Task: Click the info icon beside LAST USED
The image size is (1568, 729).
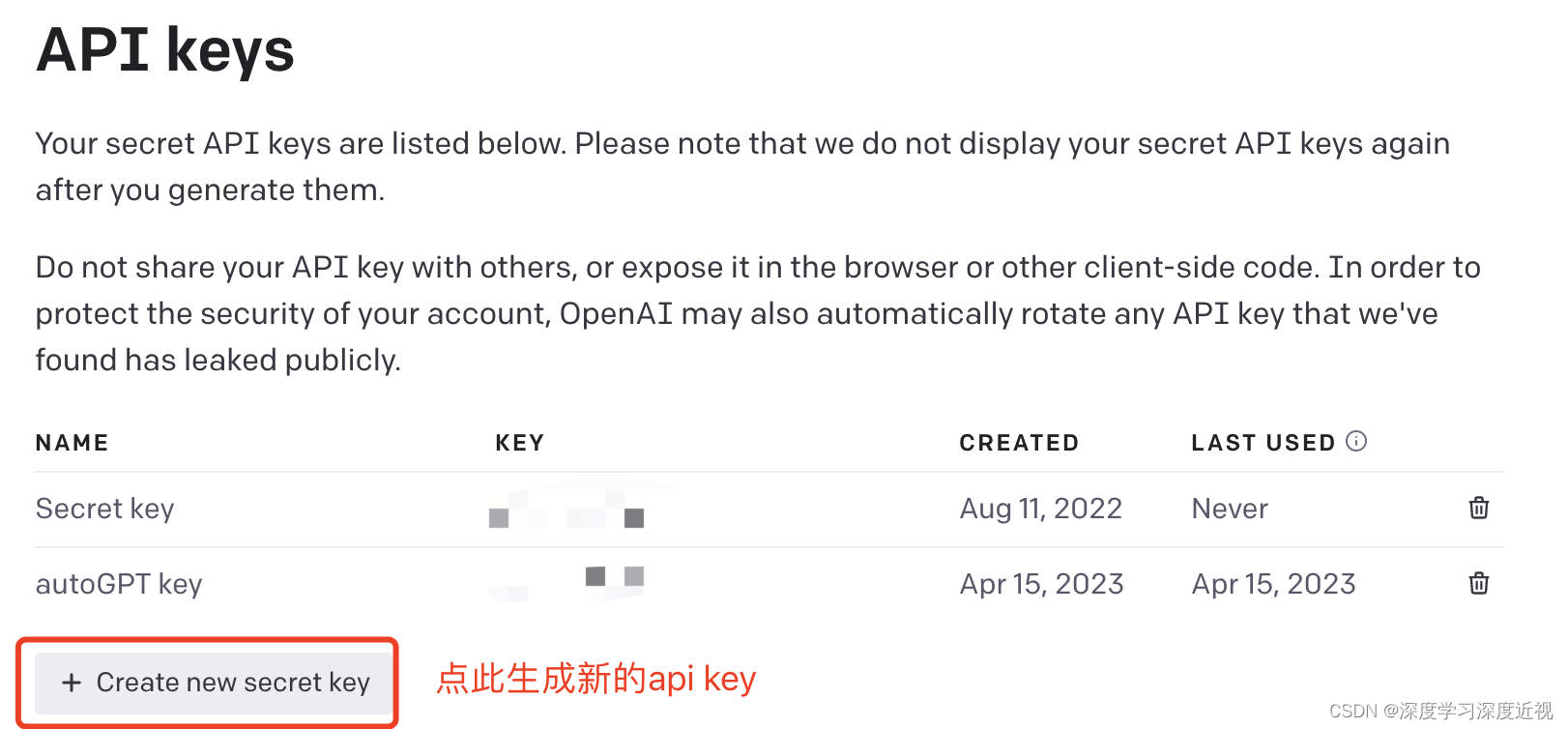Action: click(x=1356, y=442)
